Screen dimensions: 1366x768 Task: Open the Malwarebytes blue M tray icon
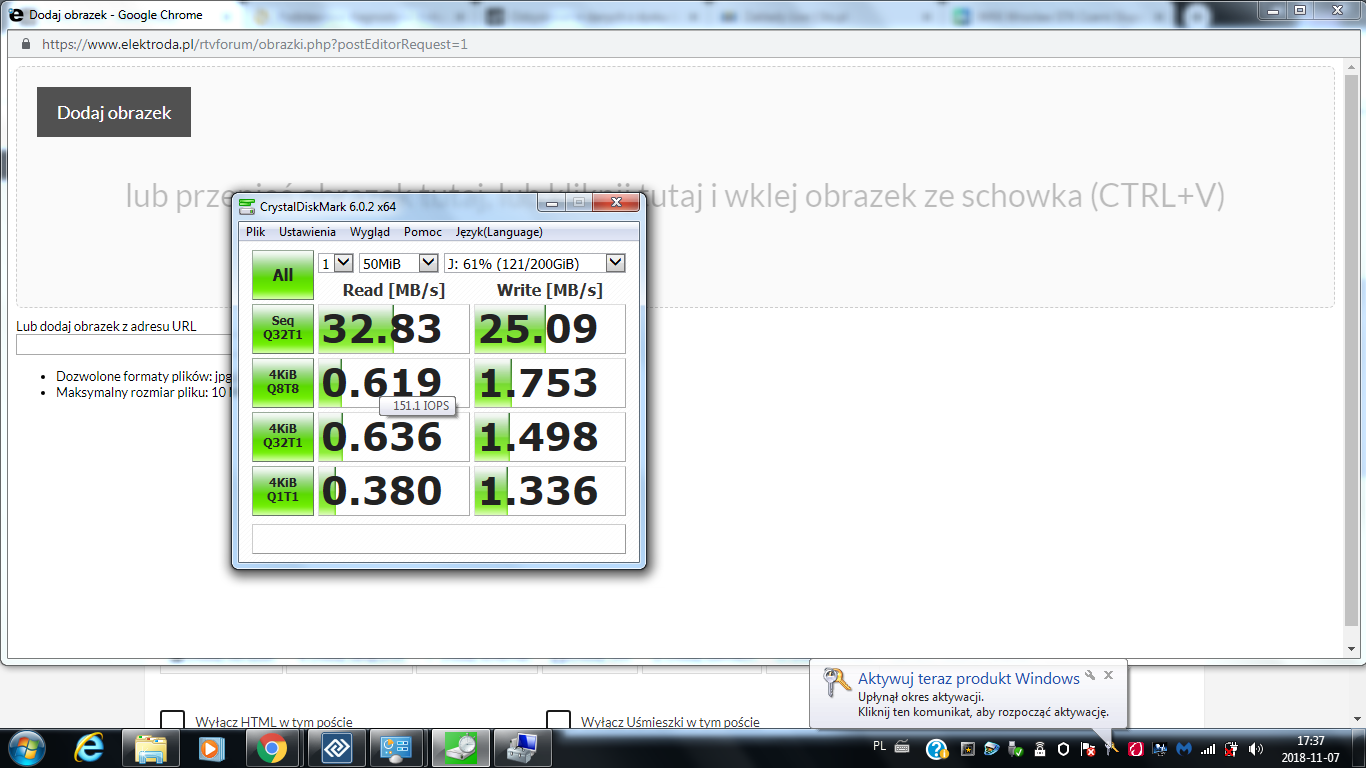pos(1184,748)
